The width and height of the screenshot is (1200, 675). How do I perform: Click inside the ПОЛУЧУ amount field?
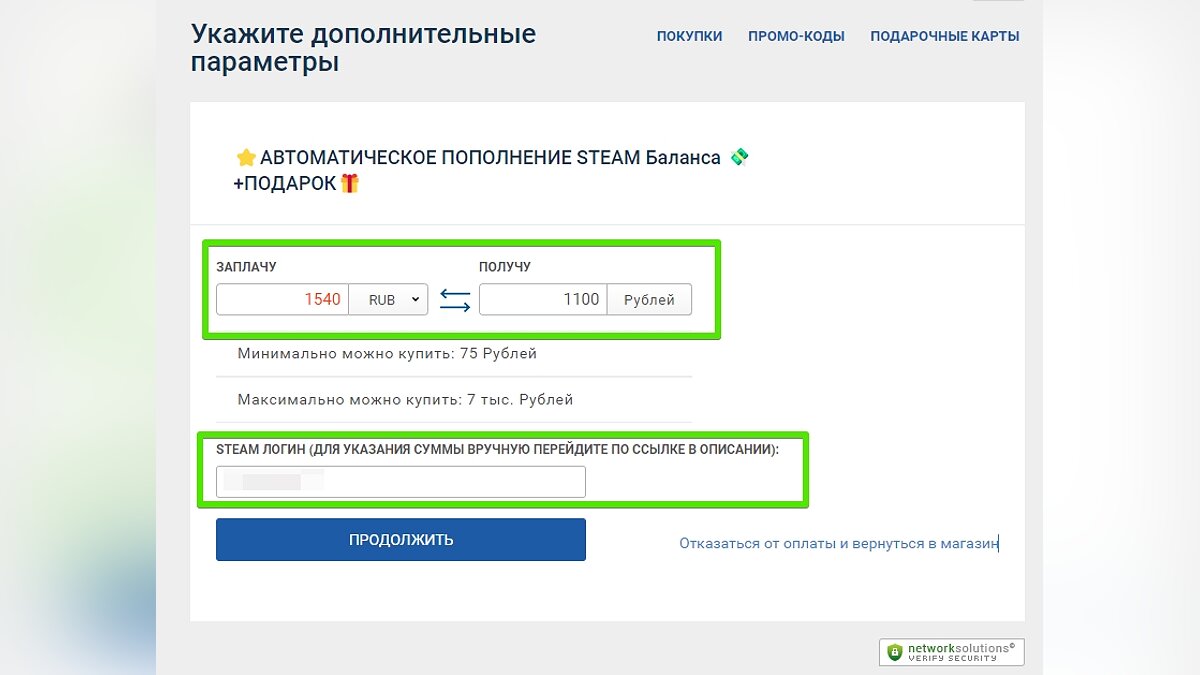click(x=545, y=298)
